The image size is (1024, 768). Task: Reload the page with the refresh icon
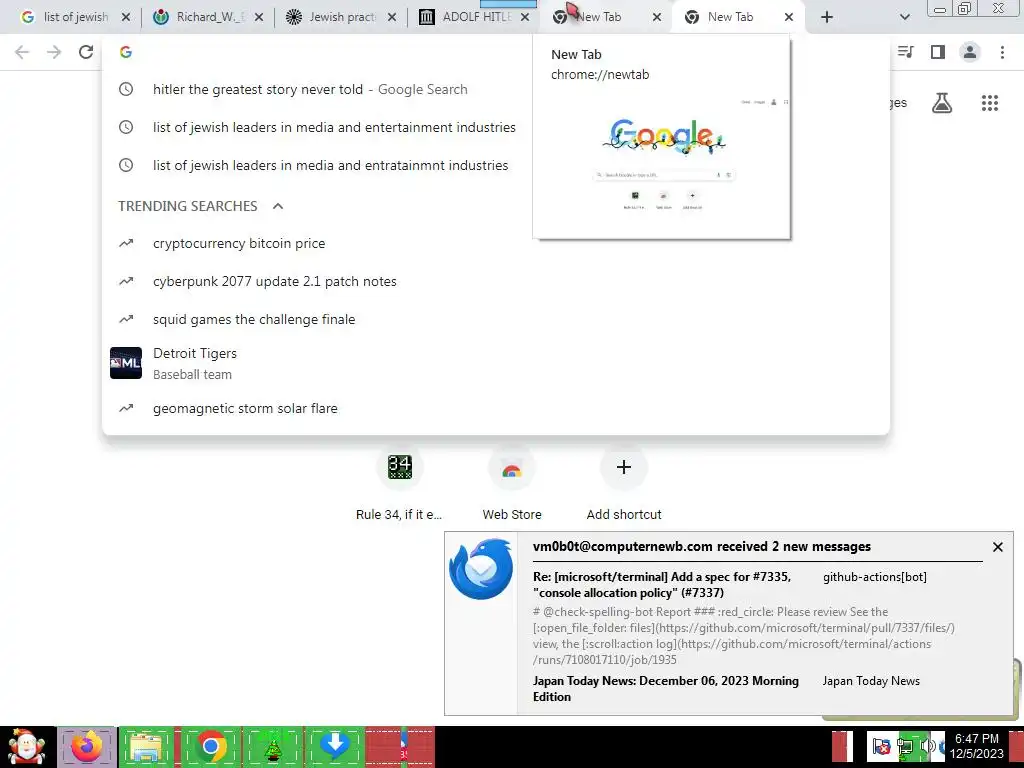point(86,52)
